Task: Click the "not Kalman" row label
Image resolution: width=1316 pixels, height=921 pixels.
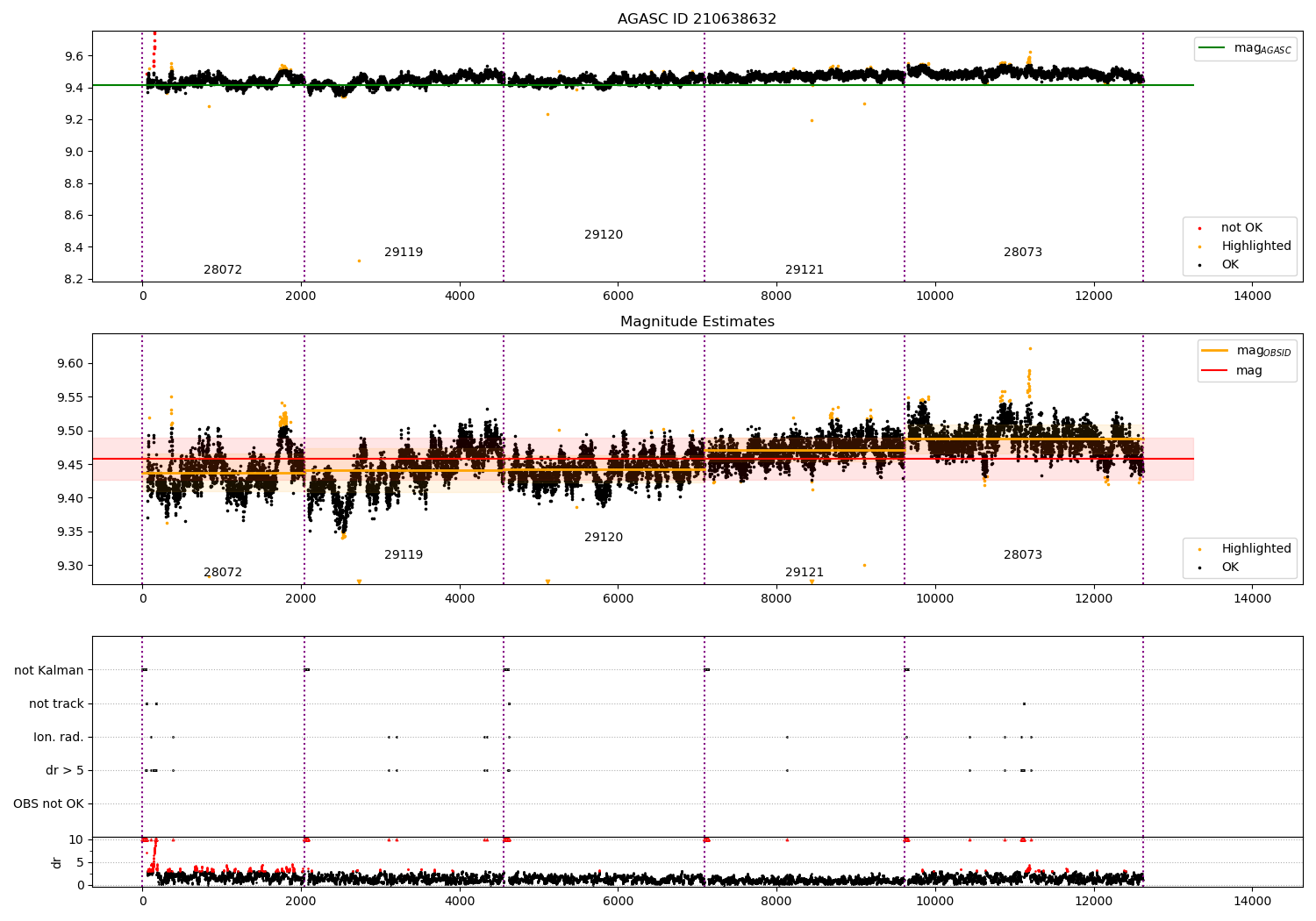Action: click(49, 670)
